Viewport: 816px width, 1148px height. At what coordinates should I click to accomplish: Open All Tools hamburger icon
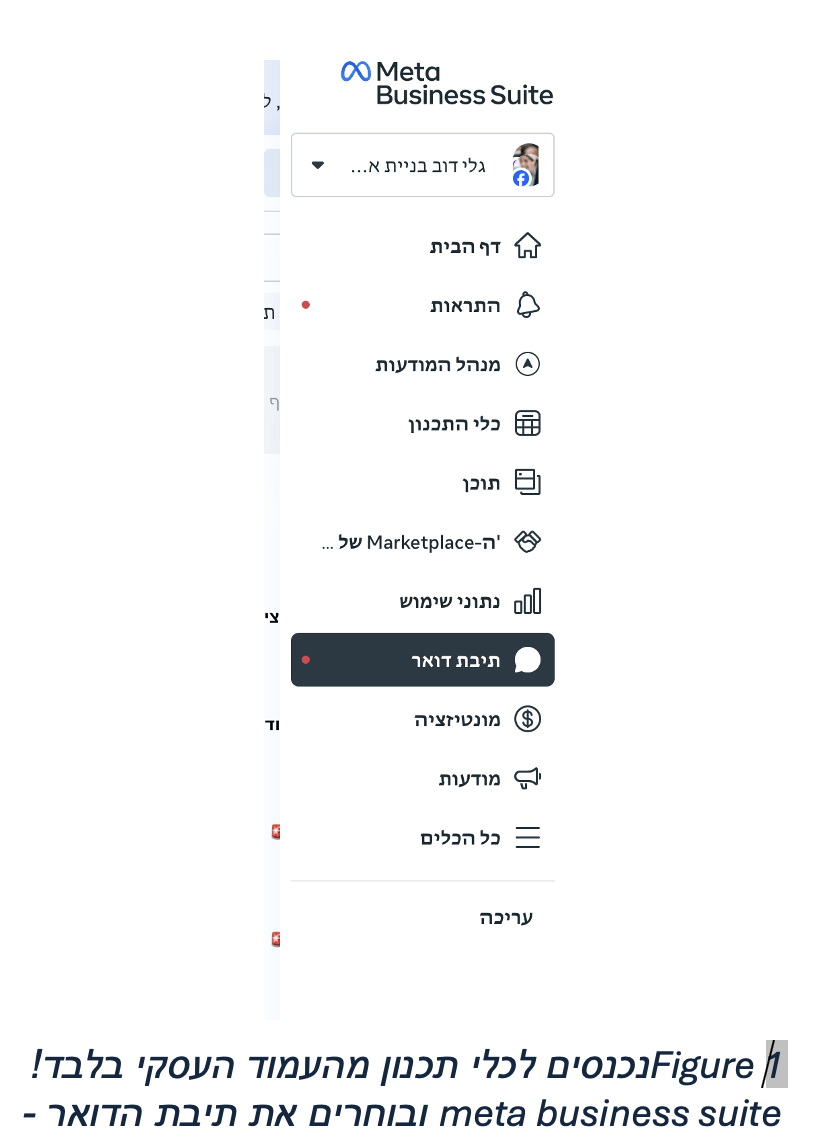(x=527, y=837)
